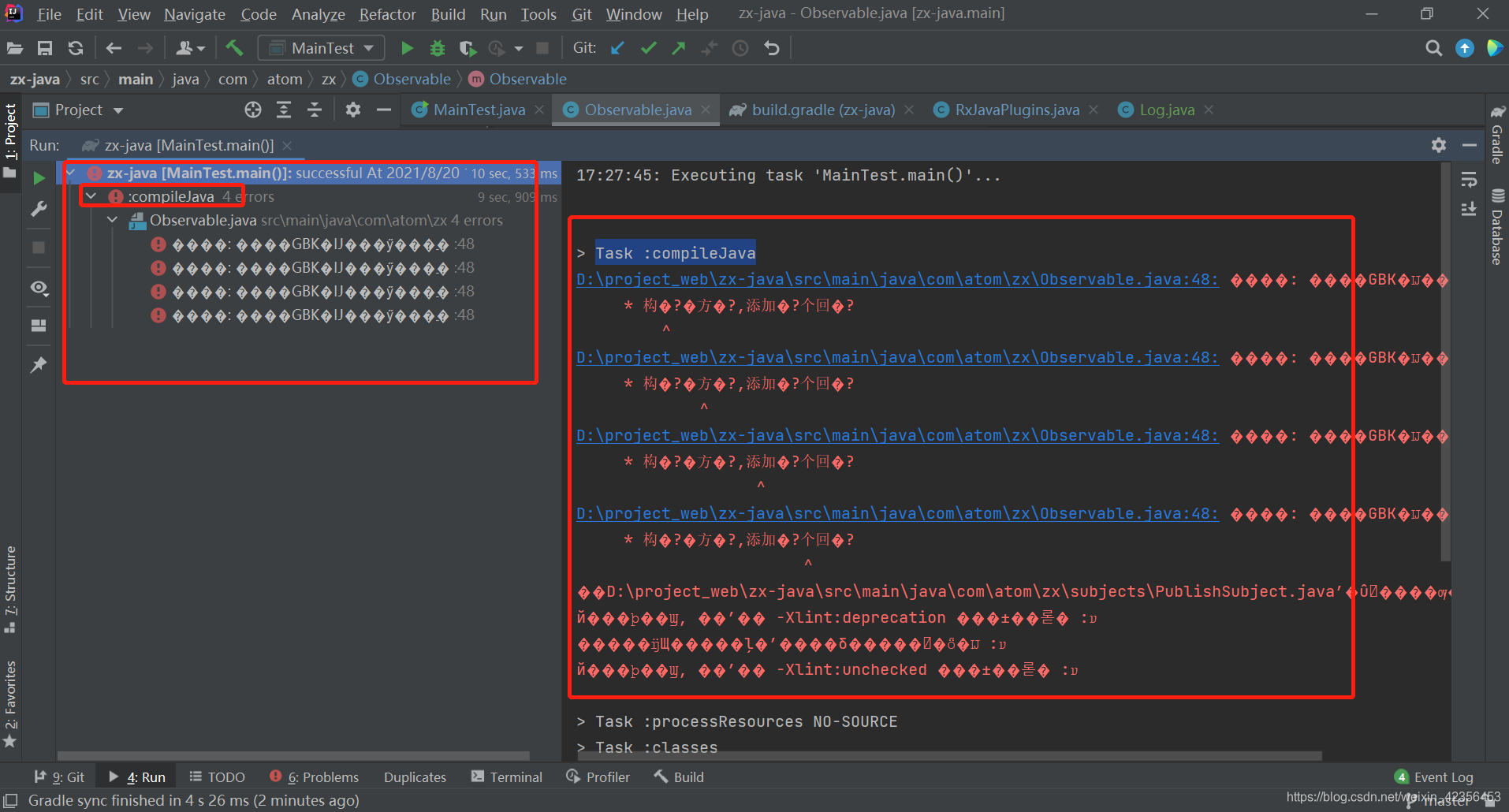Start debugging with the bug icon
The width and height of the screenshot is (1509, 812).
click(438, 48)
